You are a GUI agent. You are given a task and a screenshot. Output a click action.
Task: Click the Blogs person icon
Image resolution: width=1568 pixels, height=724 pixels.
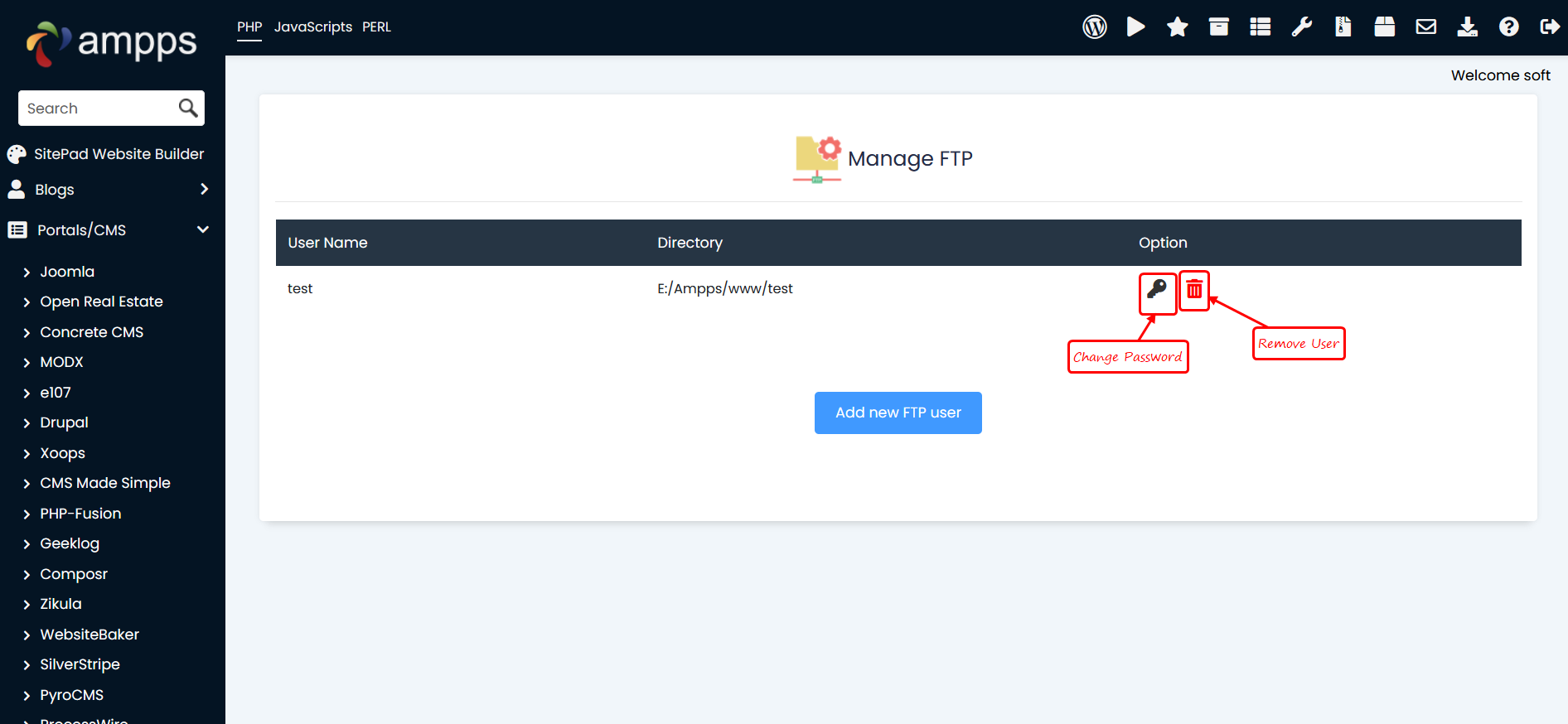(x=17, y=190)
